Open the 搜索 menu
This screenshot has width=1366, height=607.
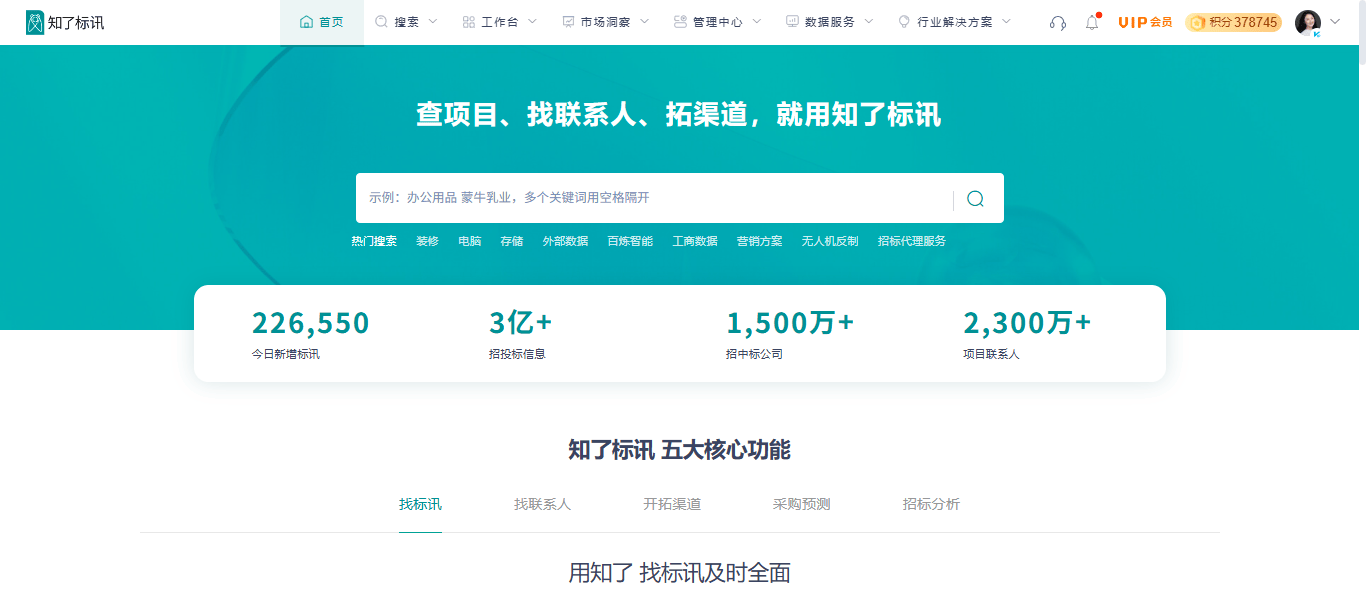tap(407, 22)
